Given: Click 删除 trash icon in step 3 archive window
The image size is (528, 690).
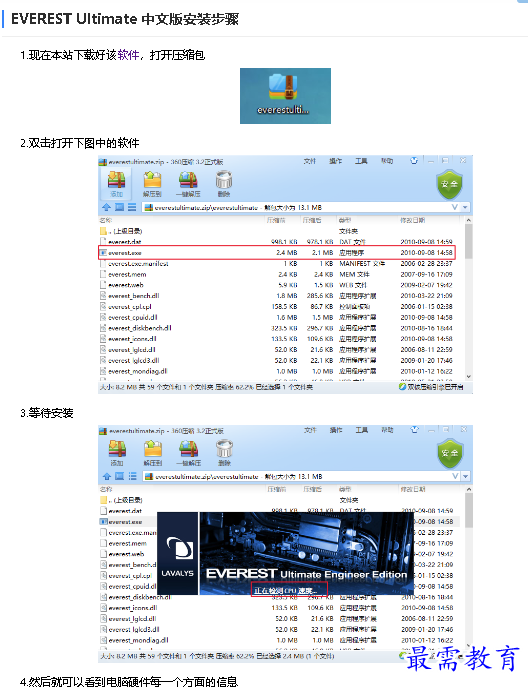Looking at the screenshot, I should pos(224,453).
